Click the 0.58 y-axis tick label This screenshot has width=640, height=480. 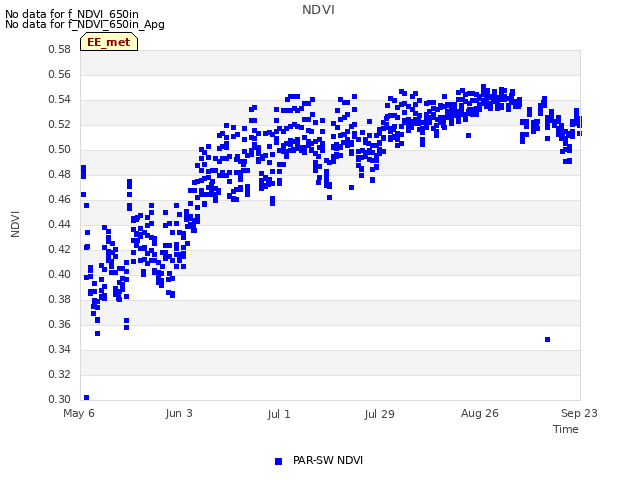pos(60,49)
